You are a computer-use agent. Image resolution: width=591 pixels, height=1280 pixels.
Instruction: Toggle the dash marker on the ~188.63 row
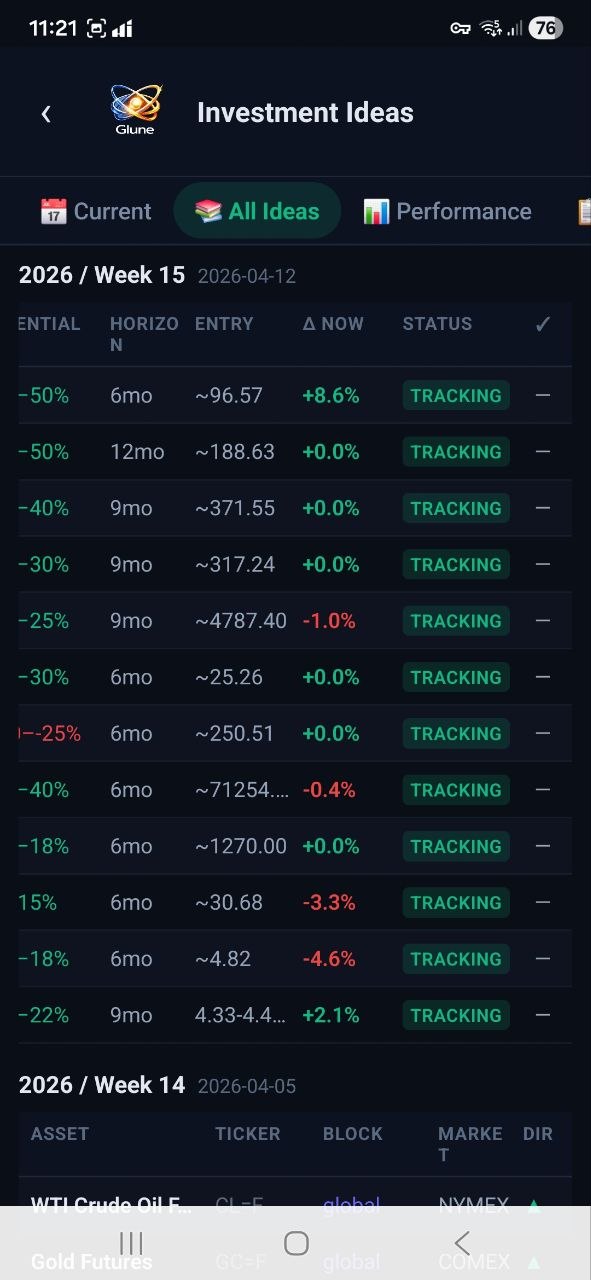coord(542,451)
